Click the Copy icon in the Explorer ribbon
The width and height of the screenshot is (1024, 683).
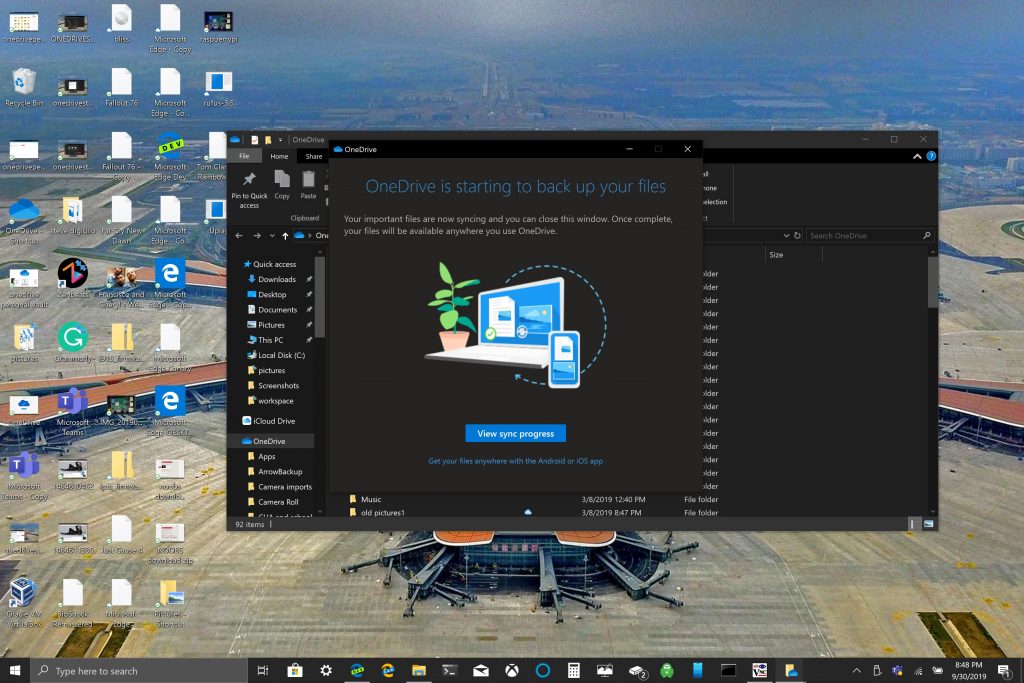pos(281,185)
